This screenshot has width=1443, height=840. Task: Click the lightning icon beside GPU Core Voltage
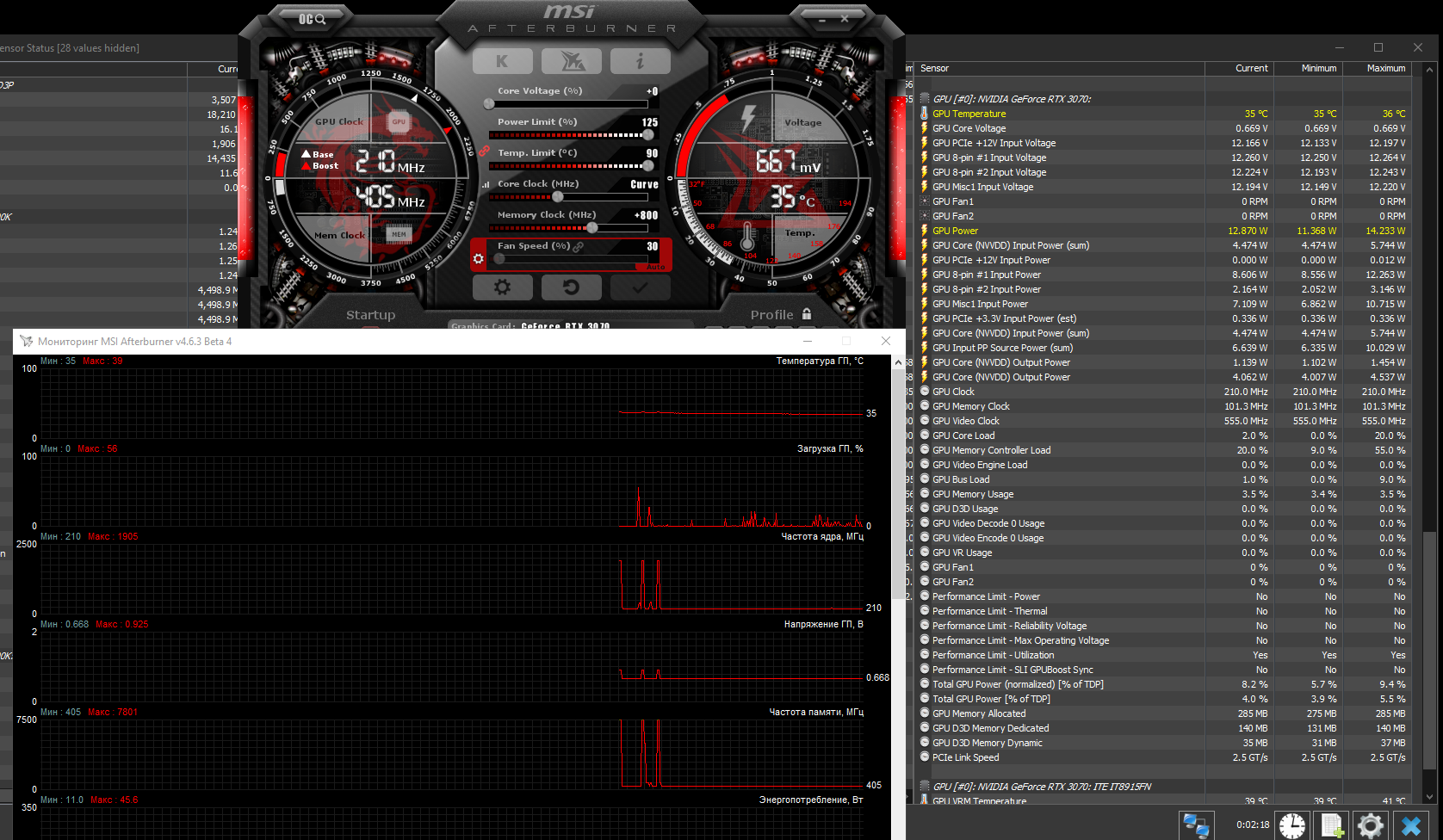coord(925,128)
